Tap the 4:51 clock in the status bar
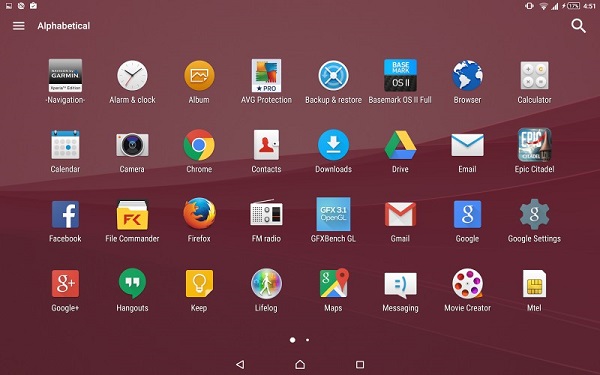This screenshot has height=375, width=600. coord(589,6)
